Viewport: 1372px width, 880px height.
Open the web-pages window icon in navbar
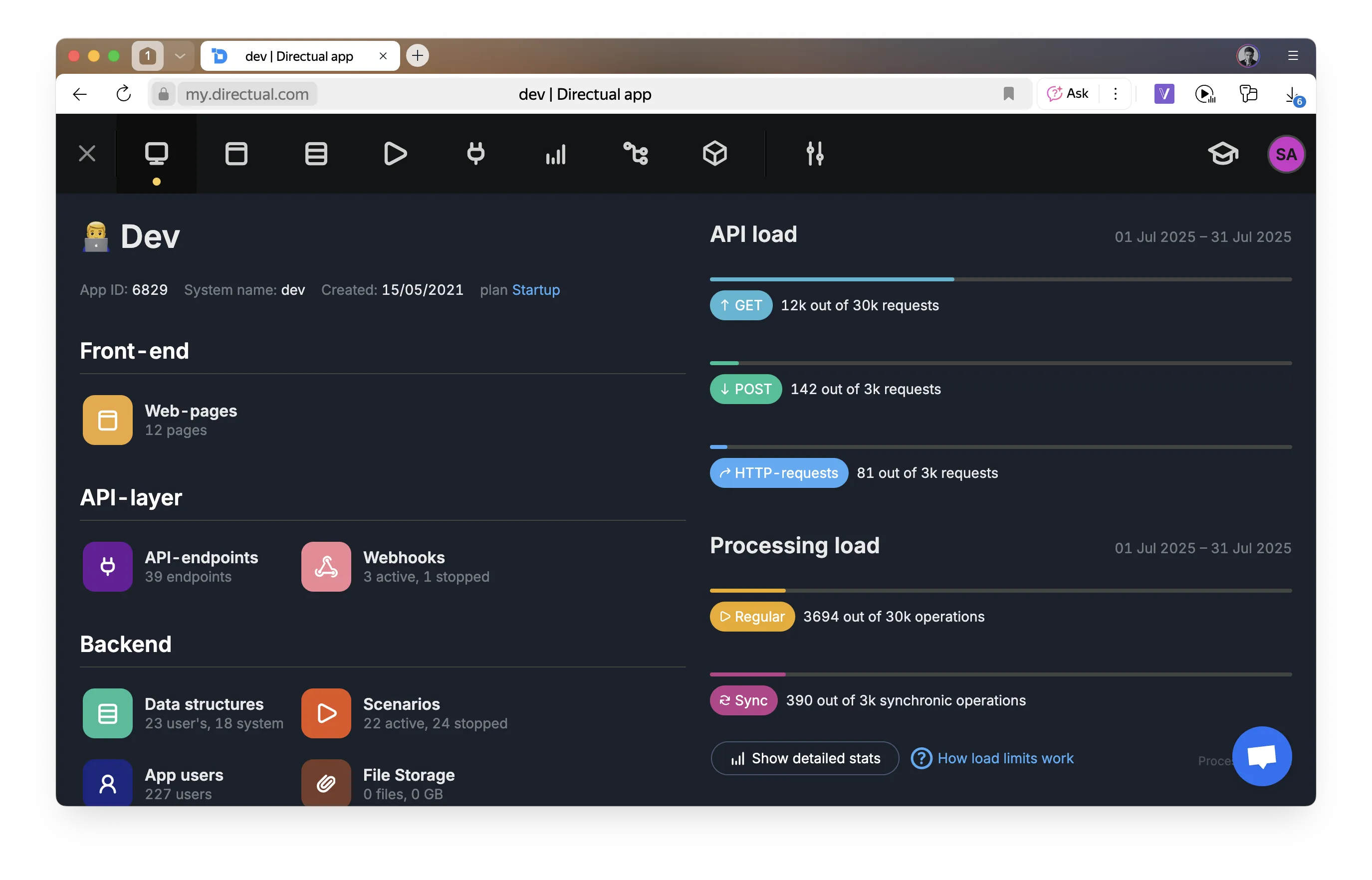[x=236, y=153]
